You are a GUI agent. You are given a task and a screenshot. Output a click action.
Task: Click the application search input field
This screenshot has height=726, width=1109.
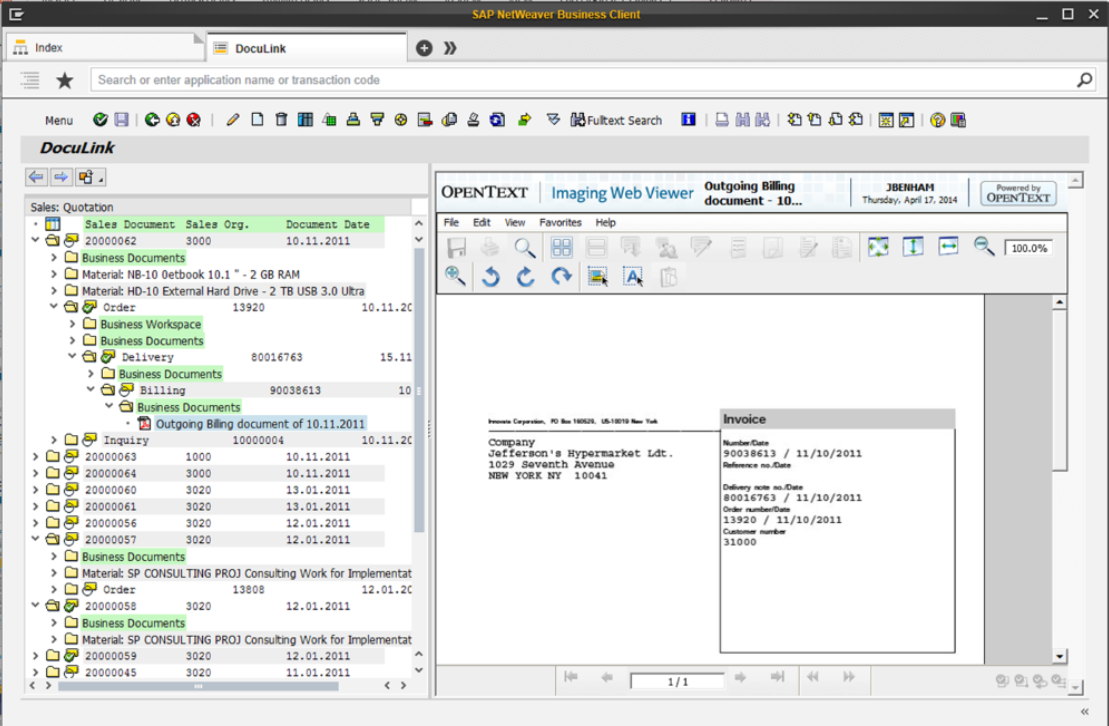[x=580, y=80]
